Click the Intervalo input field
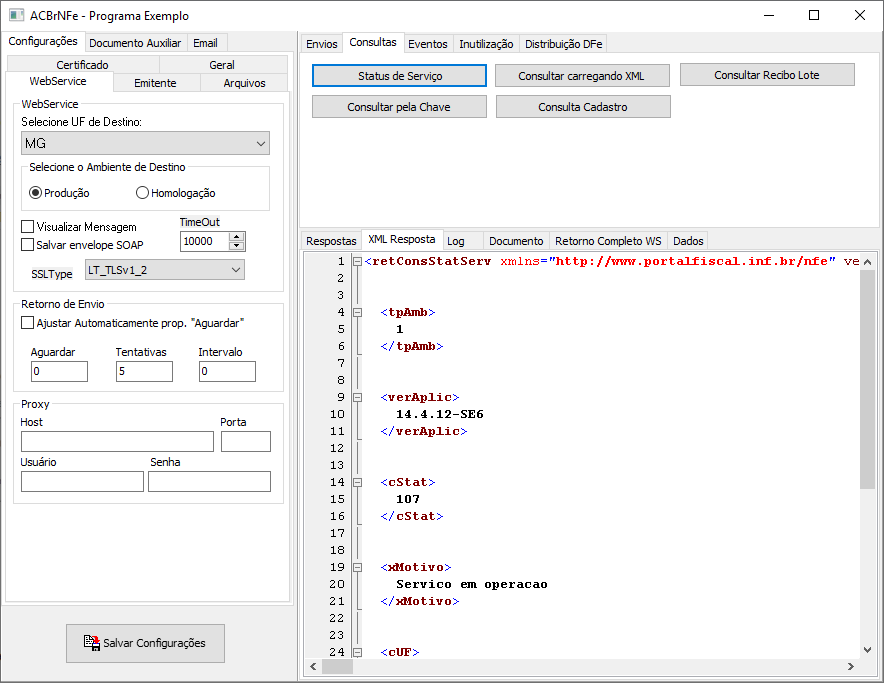884x683 pixels. tap(227, 371)
